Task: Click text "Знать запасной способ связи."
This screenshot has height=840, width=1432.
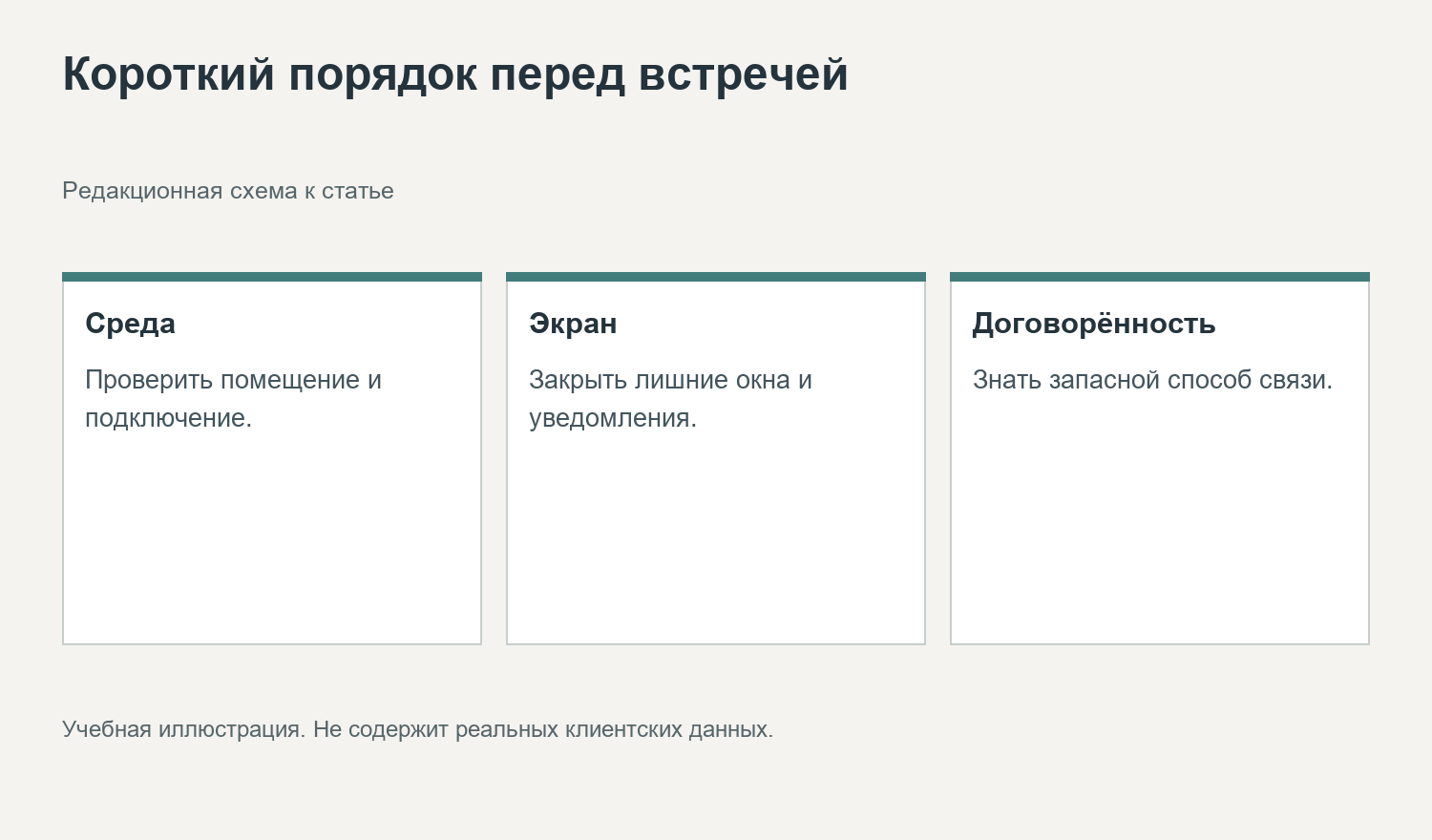Action: [1152, 380]
